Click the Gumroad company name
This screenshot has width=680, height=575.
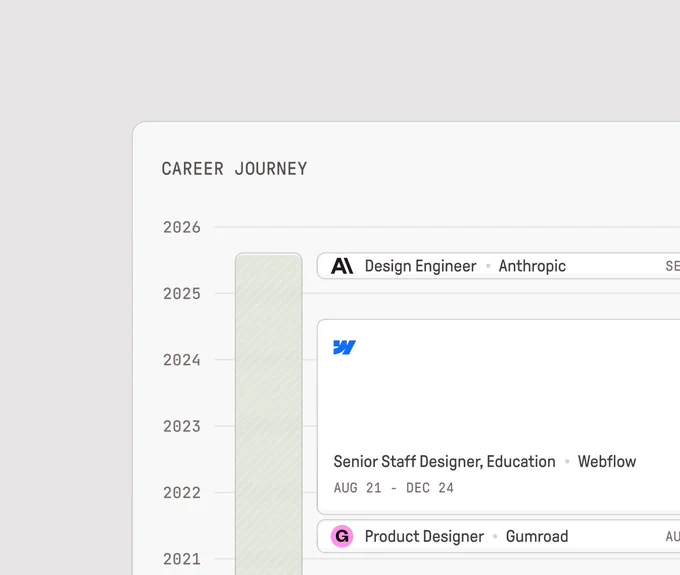click(x=537, y=536)
